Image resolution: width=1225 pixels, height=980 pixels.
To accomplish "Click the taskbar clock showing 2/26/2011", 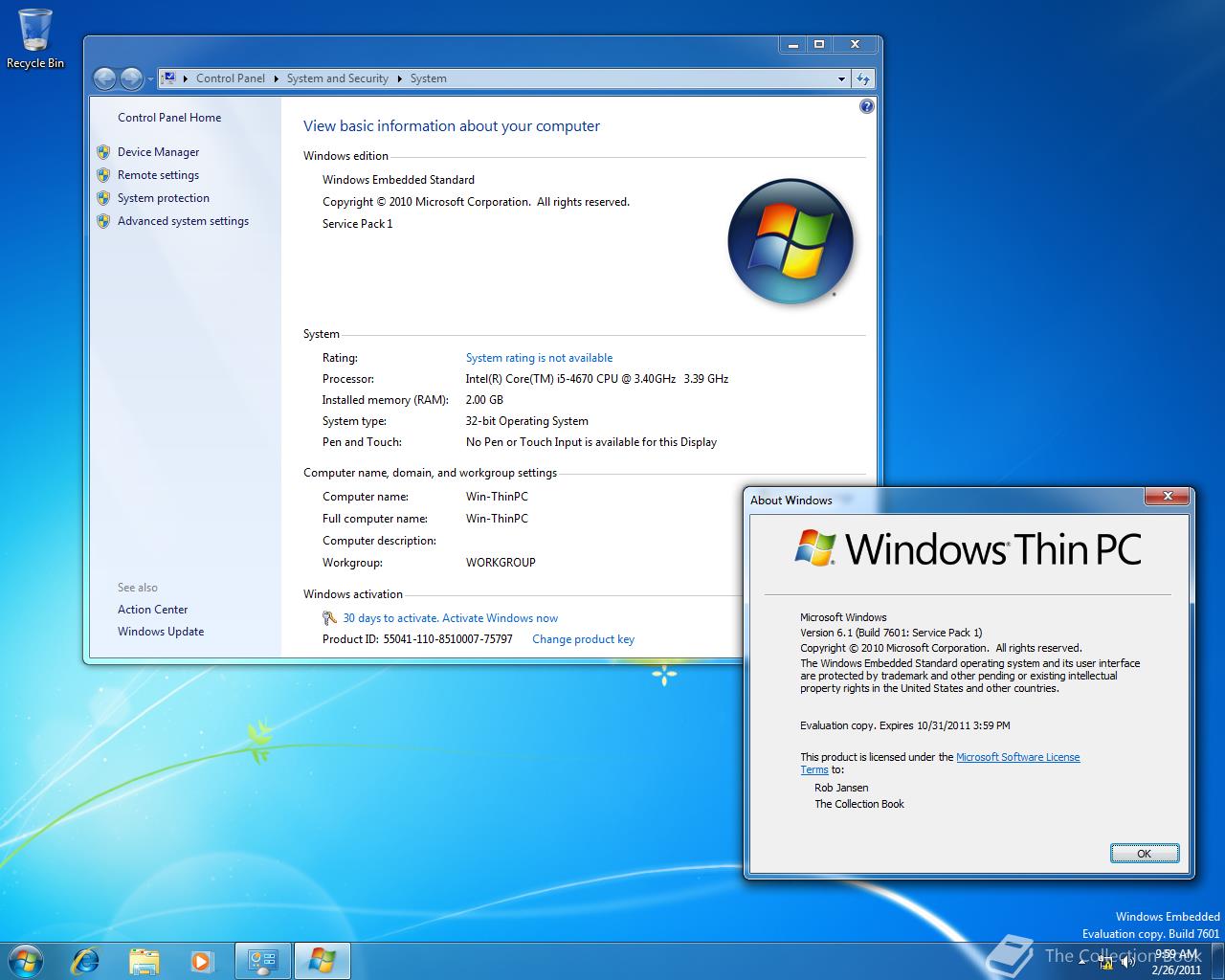I will coord(1176,962).
